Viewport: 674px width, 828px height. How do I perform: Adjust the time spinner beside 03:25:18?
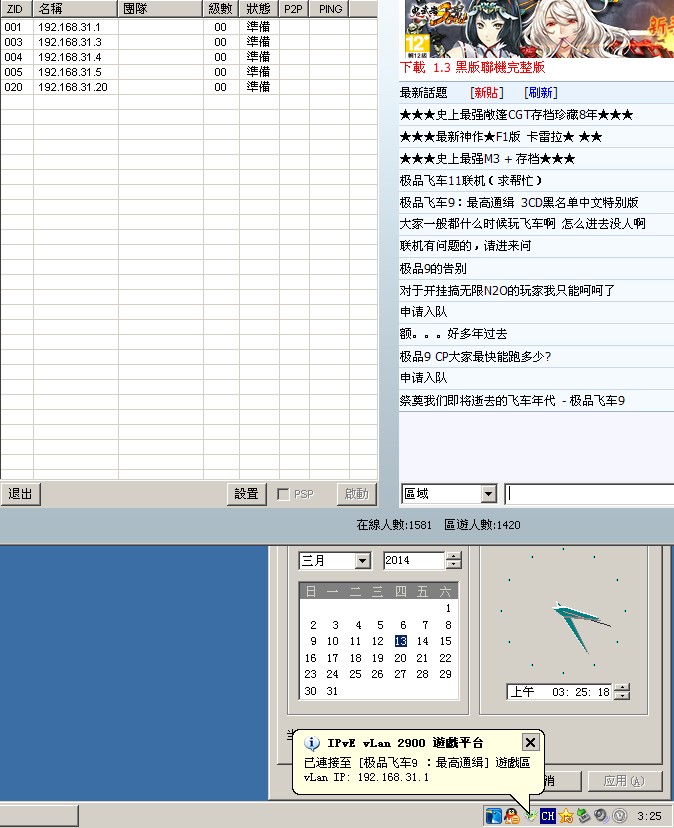pyautogui.click(x=621, y=691)
